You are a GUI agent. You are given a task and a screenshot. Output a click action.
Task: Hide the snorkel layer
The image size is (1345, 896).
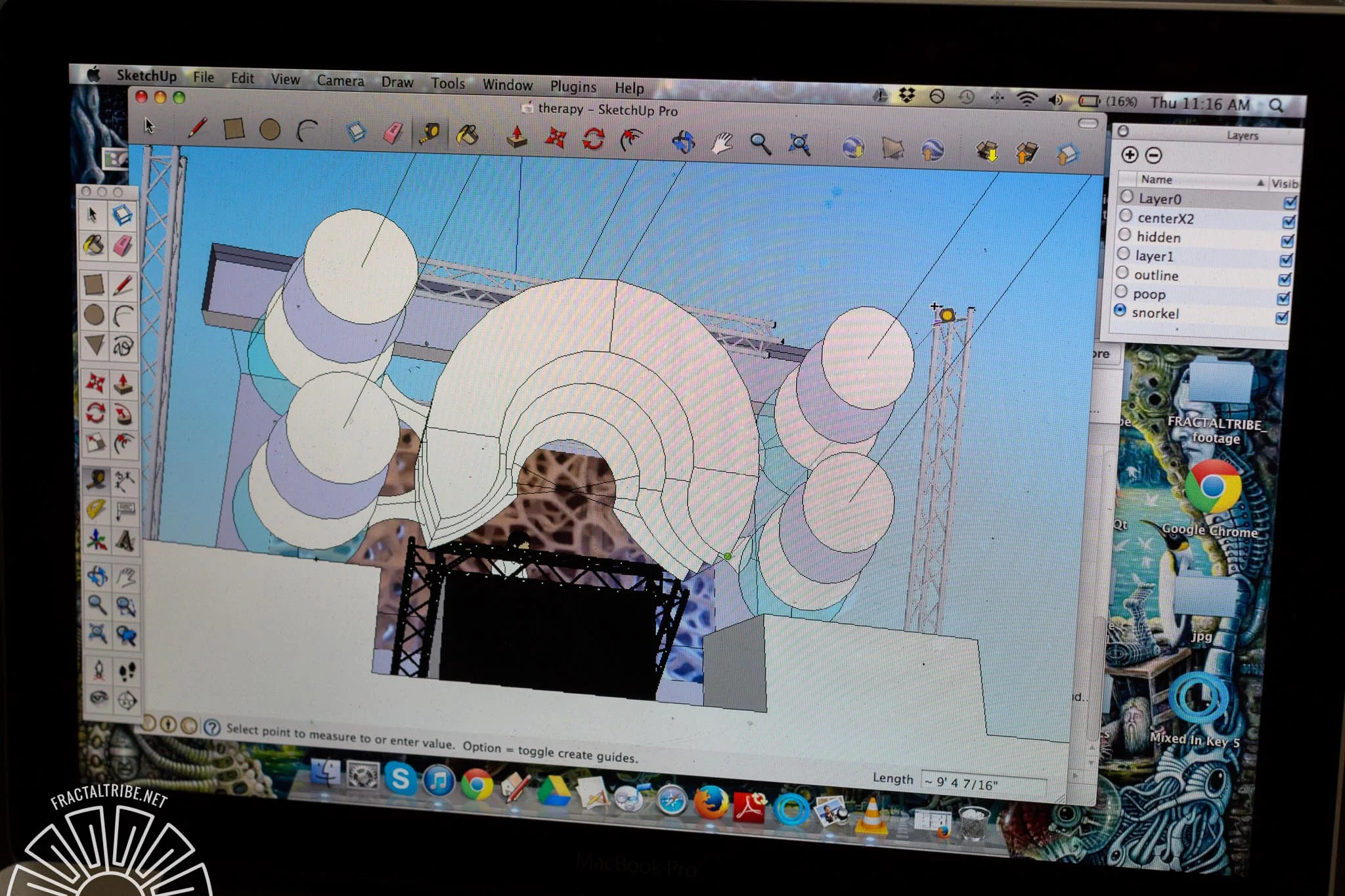point(1281,318)
